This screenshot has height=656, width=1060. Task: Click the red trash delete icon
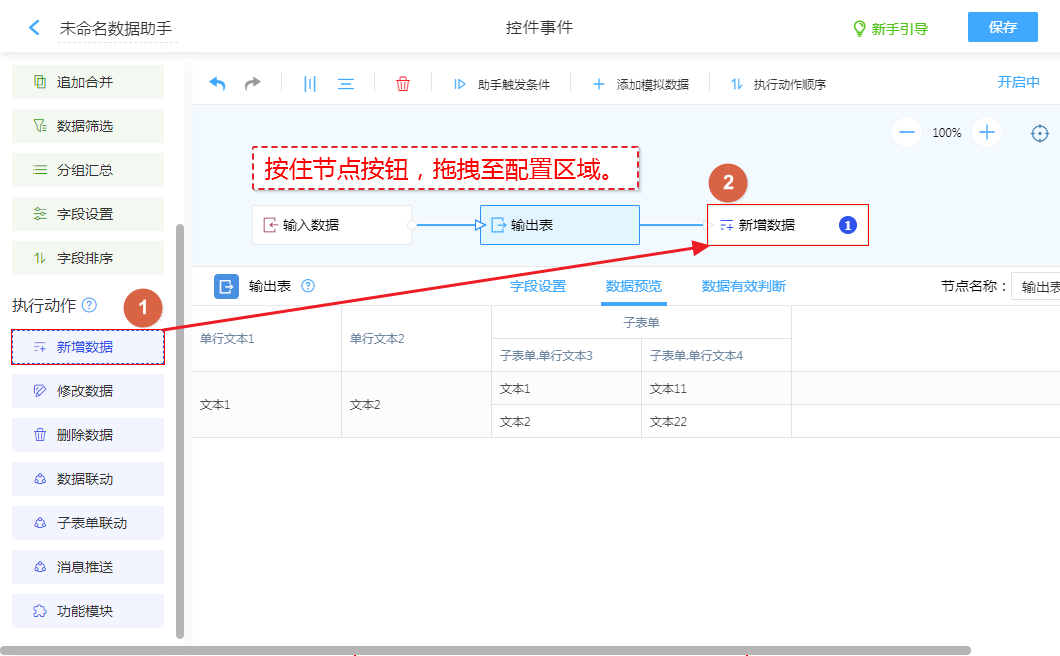pyautogui.click(x=403, y=84)
